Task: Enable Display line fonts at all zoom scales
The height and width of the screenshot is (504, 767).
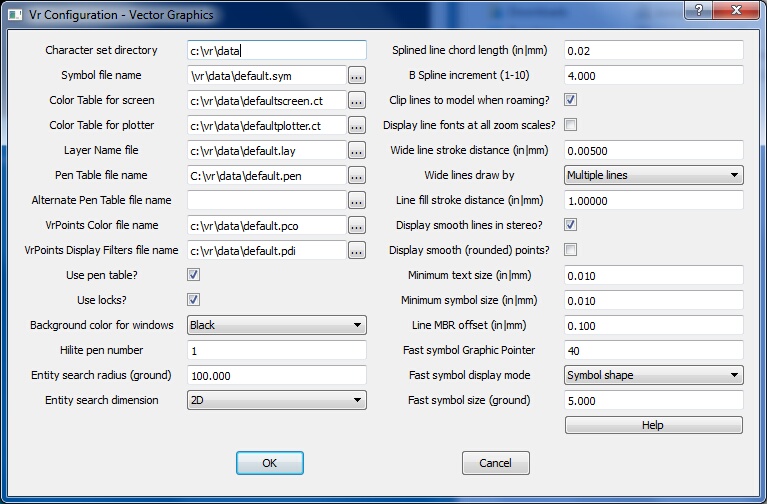Action: tap(570, 125)
